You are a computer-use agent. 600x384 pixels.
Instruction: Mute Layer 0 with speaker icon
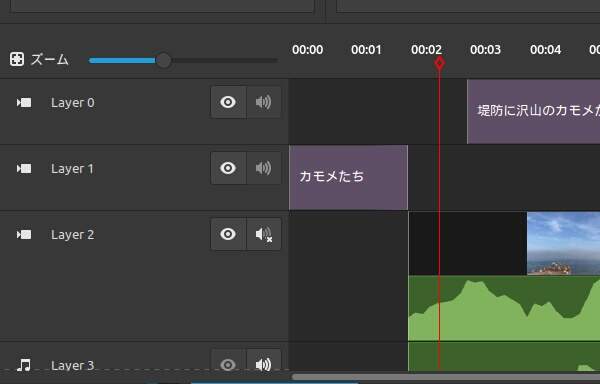tap(264, 102)
